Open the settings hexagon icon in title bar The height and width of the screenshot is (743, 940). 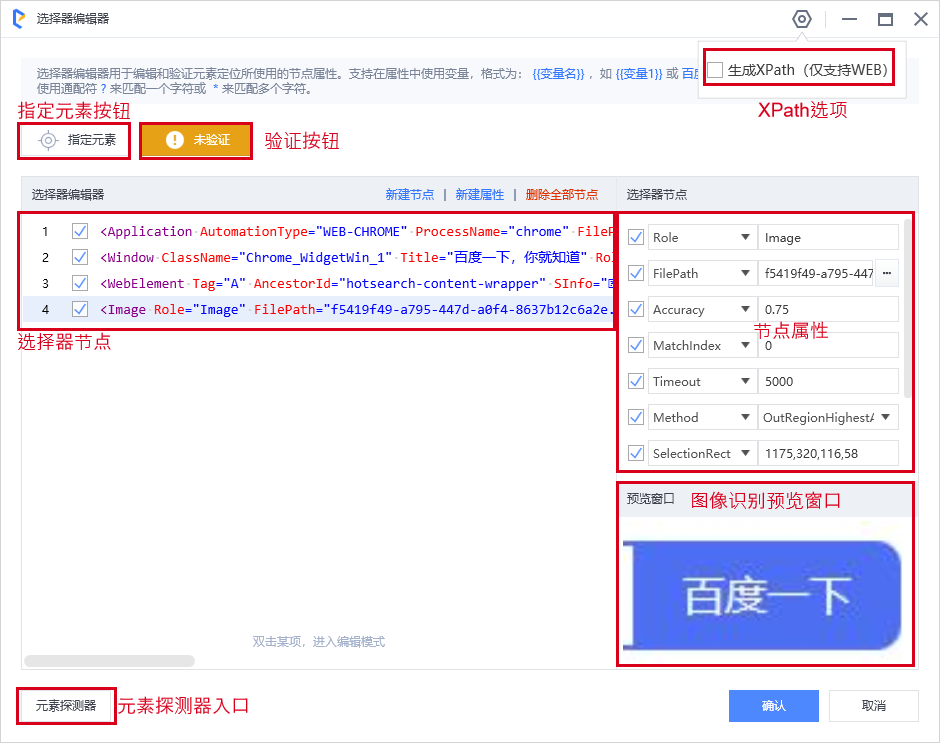(x=801, y=19)
